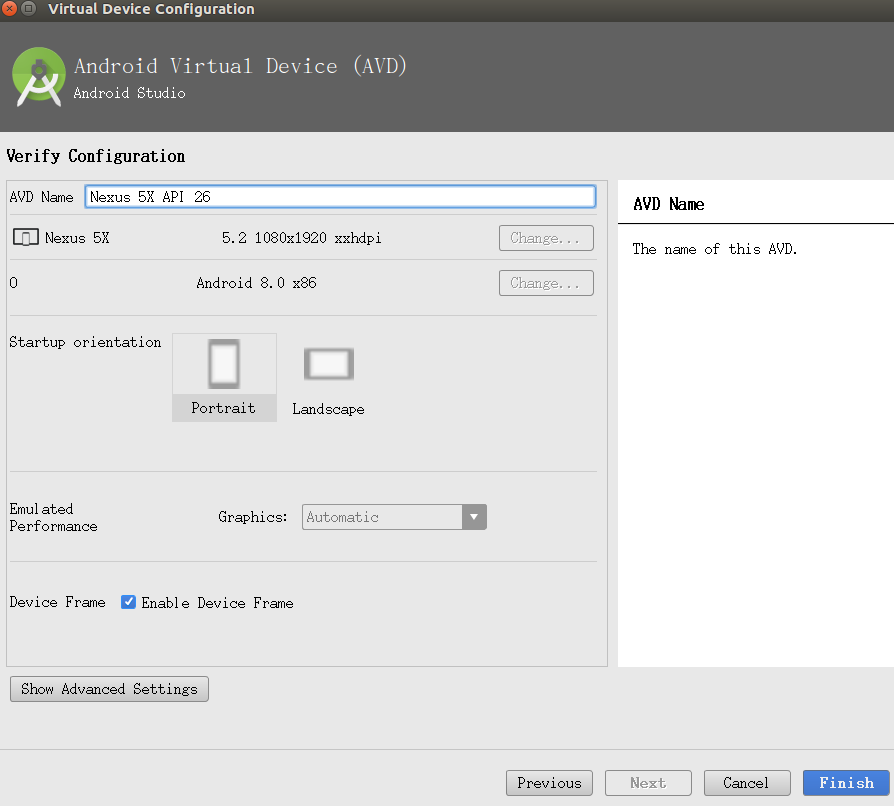
Task: Uncheck Enable Device Frame checkbox
Action: tap(128, 602)
